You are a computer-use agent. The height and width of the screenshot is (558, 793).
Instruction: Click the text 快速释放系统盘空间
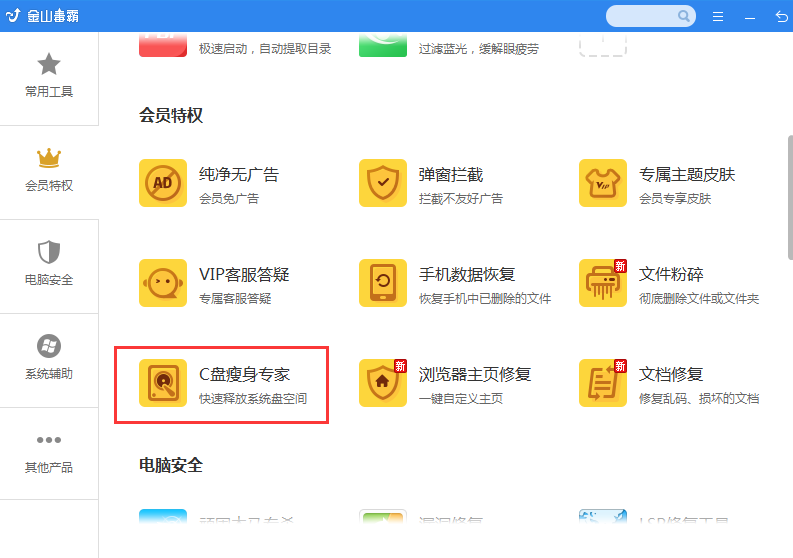tap(253, 399)
